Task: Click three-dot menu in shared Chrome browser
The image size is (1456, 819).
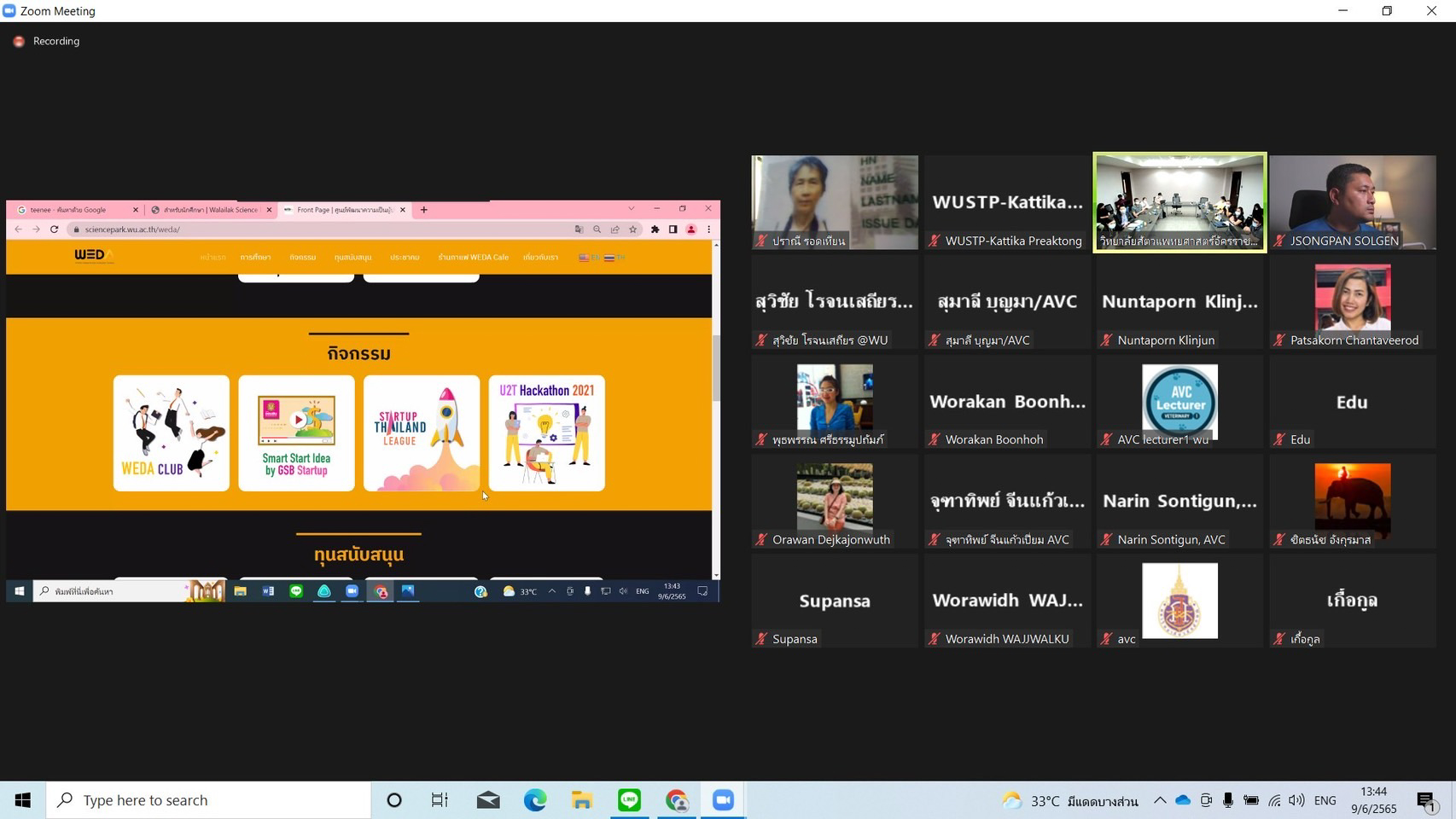Action: tap(708, 229)
